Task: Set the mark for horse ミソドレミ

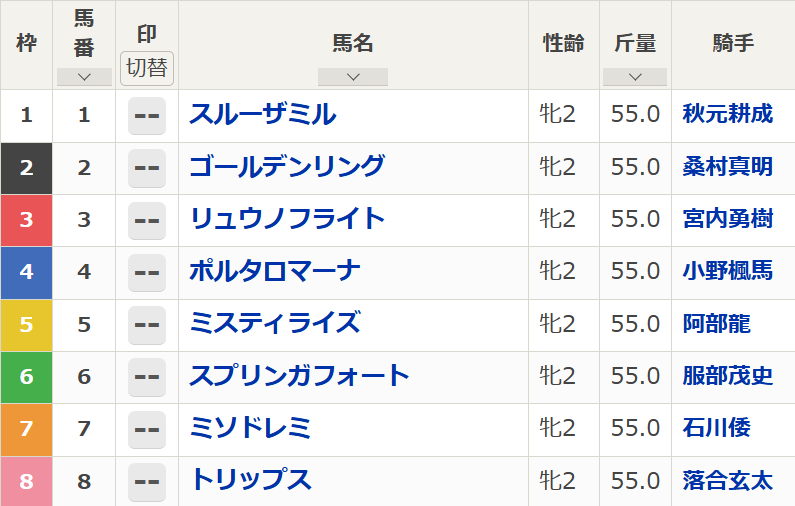Action: tap(147, 429)
